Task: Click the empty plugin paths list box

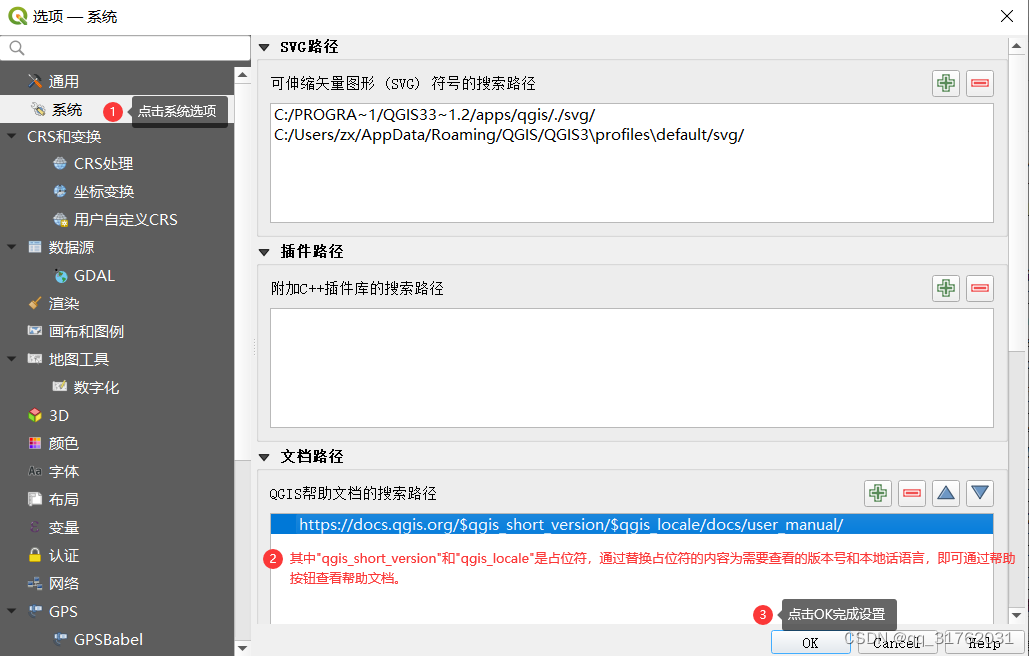Action: [x=631, y=367]
